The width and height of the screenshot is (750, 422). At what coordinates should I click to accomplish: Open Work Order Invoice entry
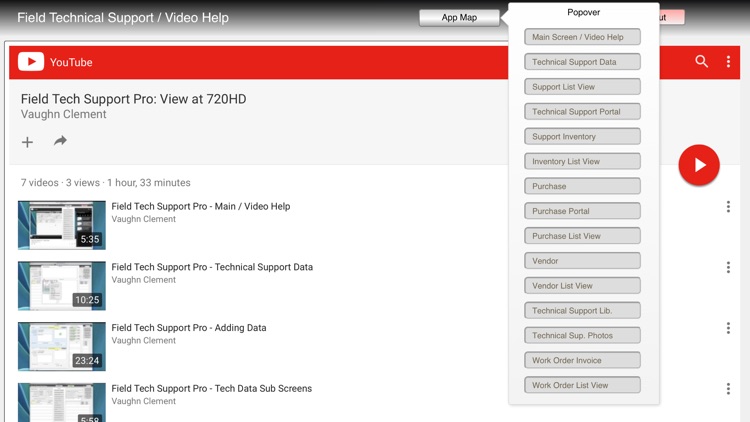click(x=582, y=360)
